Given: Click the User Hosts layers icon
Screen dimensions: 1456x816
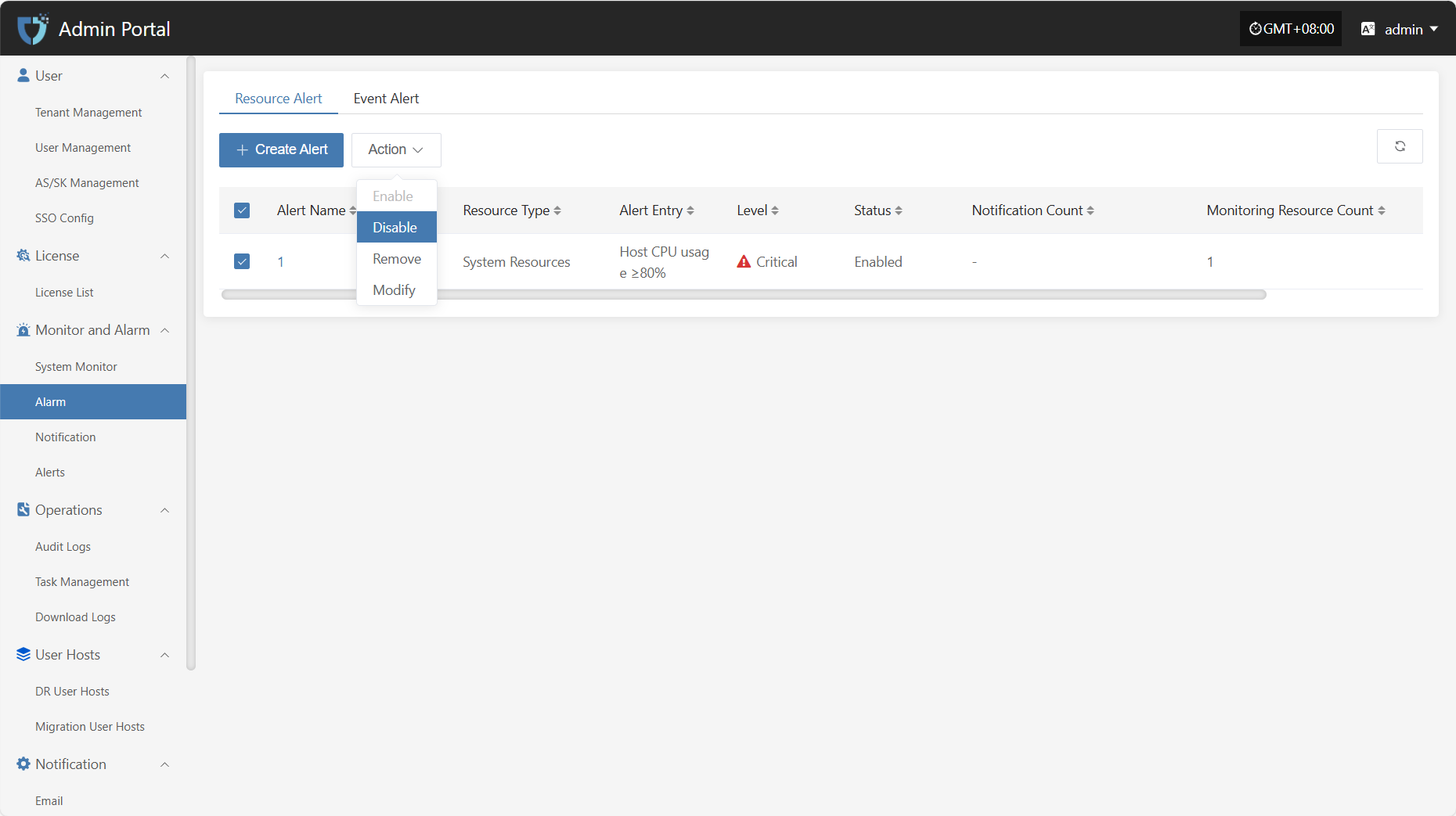Looking at the screenshot, I should click(x=23, y=654).
